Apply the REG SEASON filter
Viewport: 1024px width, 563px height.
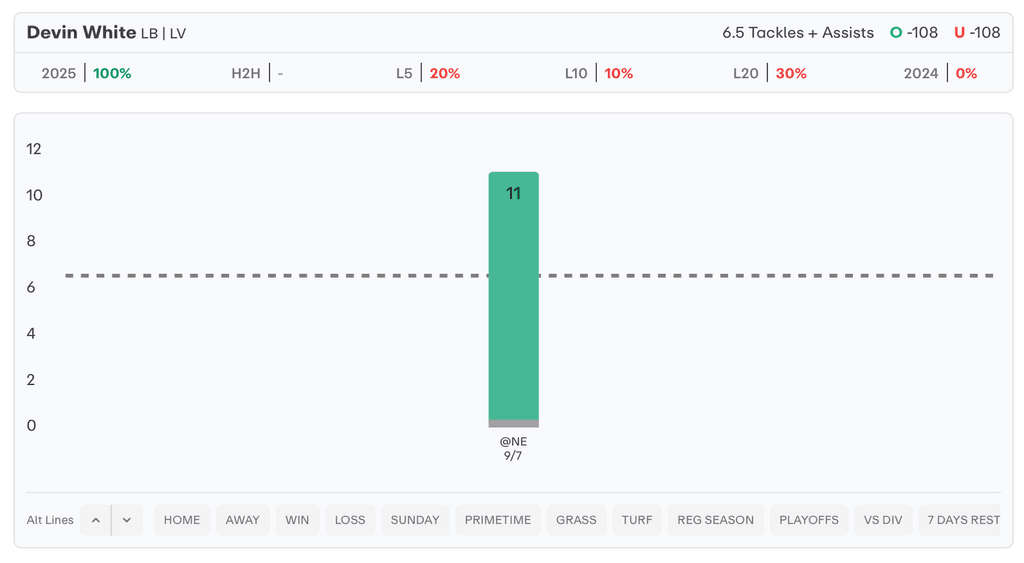[715, 520]
